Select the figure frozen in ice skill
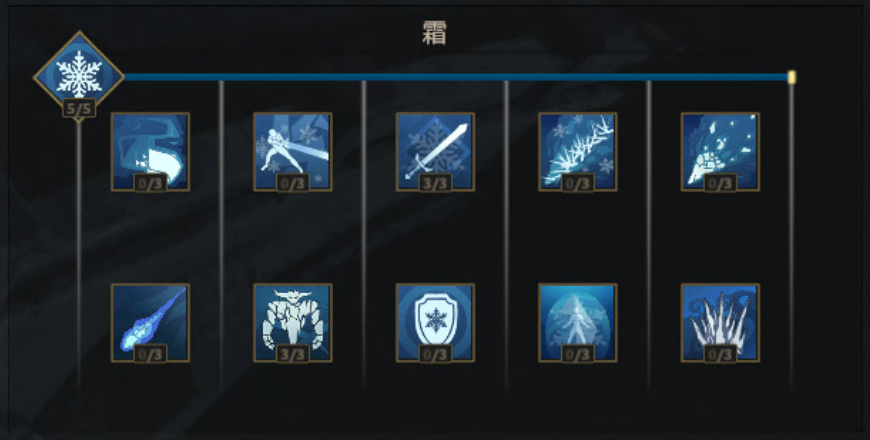870x440 pixels. pos(578,323)
